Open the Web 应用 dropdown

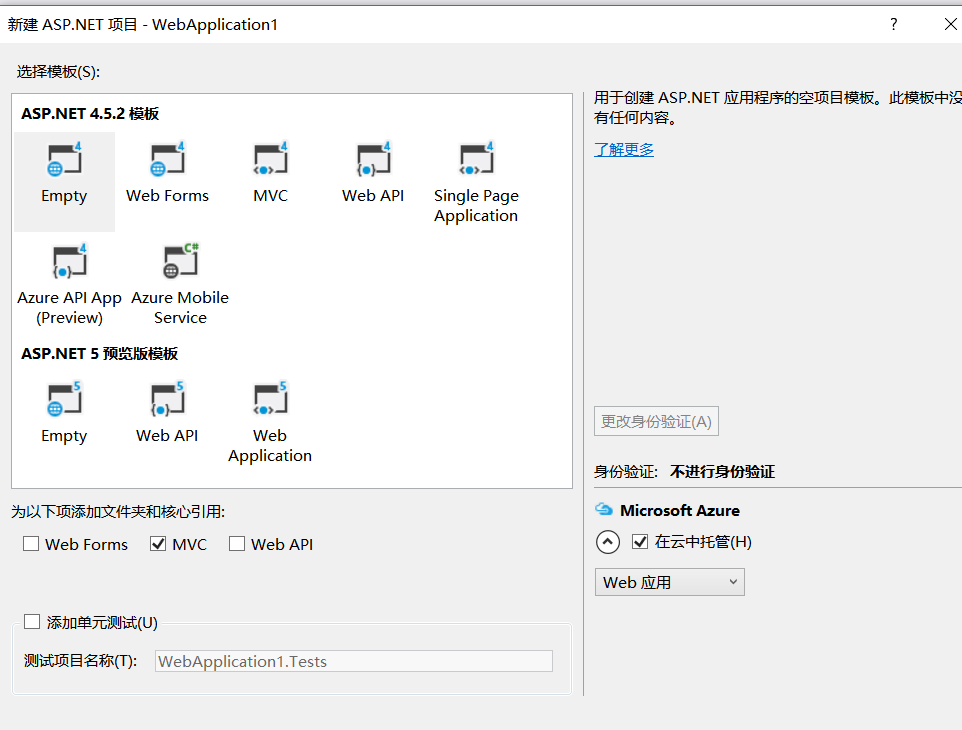click(669, 582)
